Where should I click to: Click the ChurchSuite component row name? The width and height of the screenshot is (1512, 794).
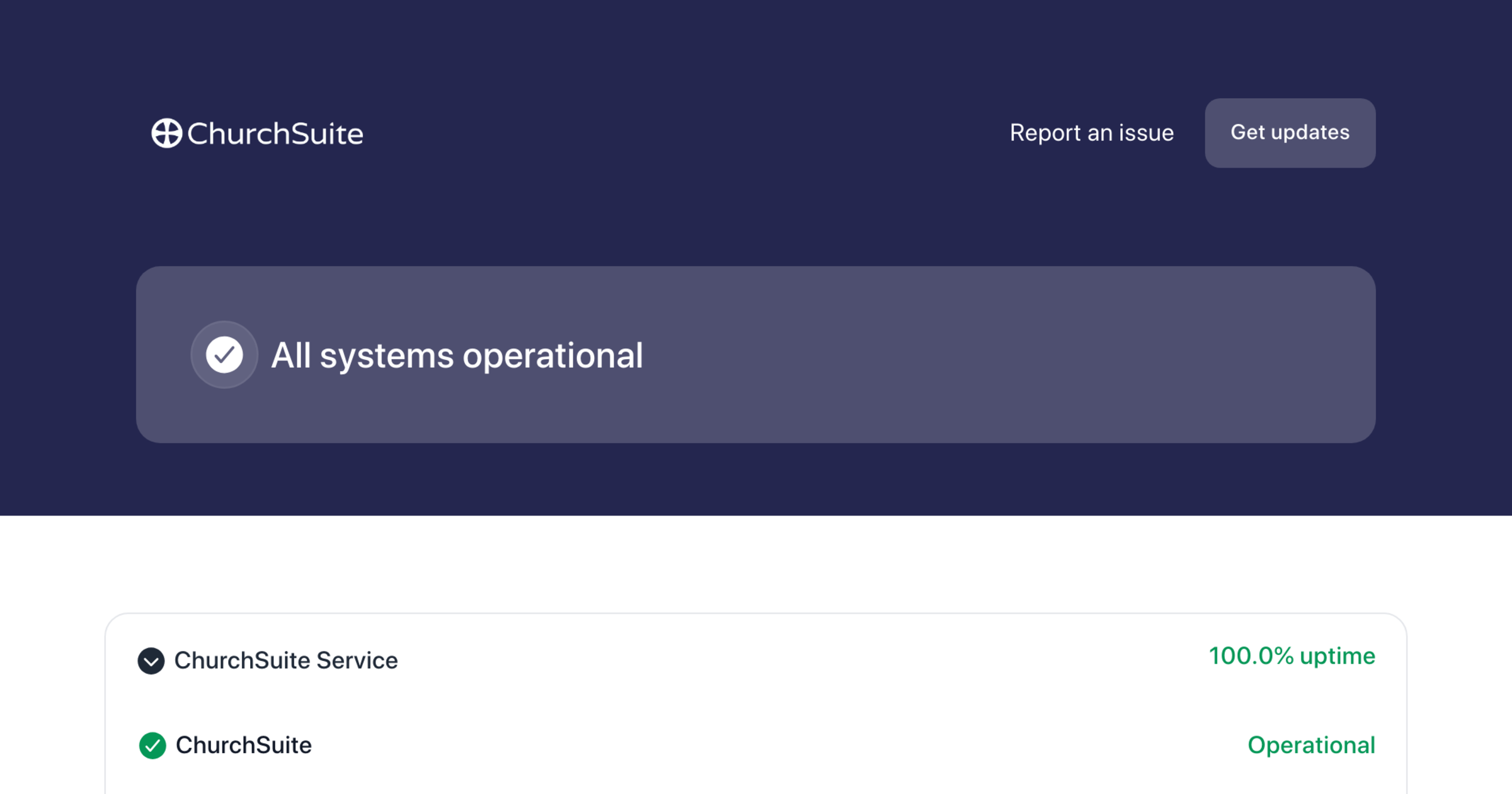[243, 745]
